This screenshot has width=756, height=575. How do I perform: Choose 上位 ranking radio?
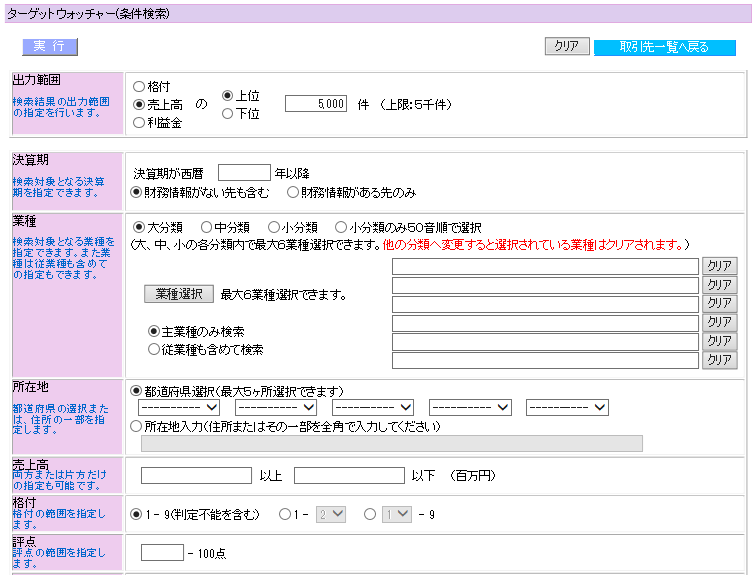(228, 95)
